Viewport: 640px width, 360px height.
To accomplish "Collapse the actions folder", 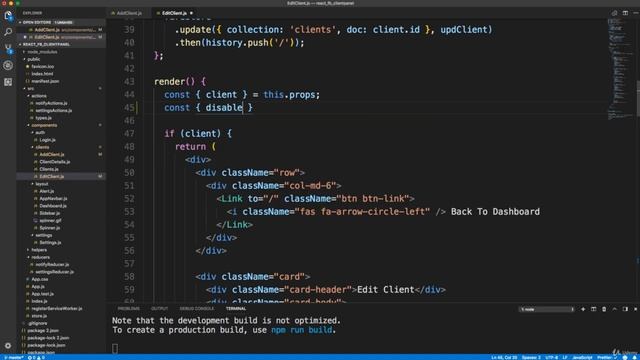I will [39, 96].
